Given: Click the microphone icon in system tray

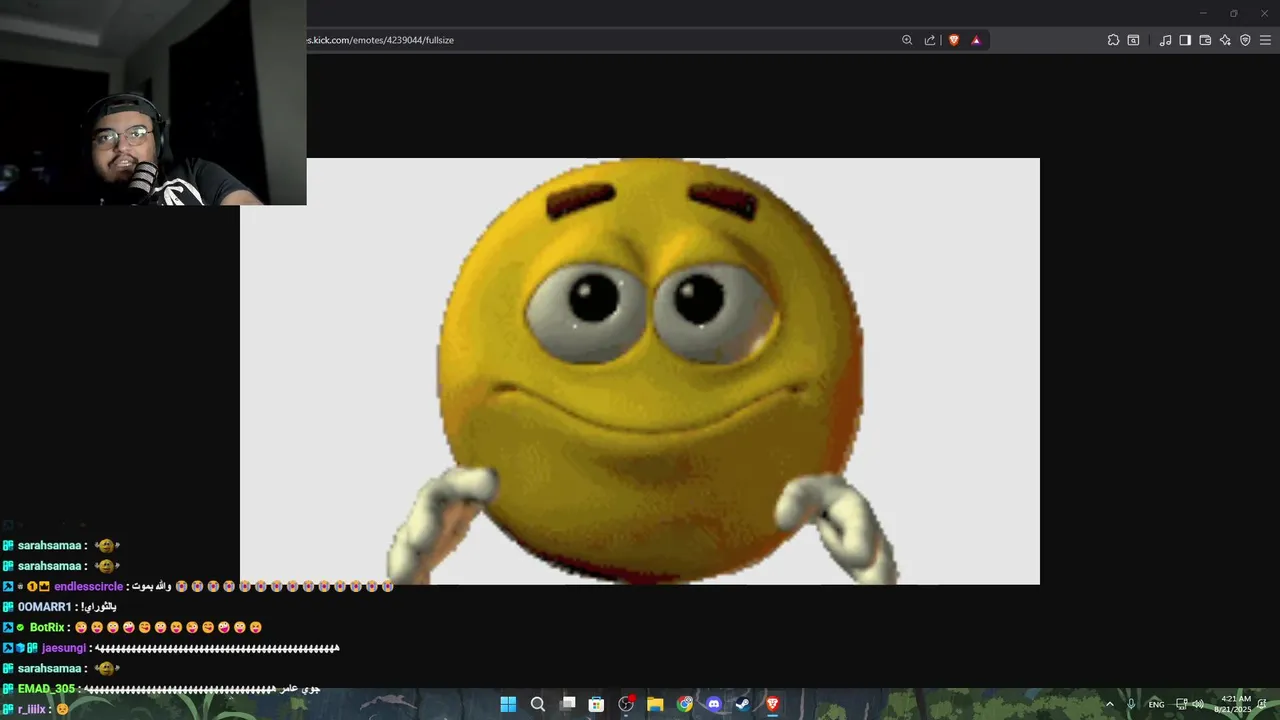Looking at the screenshot, I should tap(1131, 704).
